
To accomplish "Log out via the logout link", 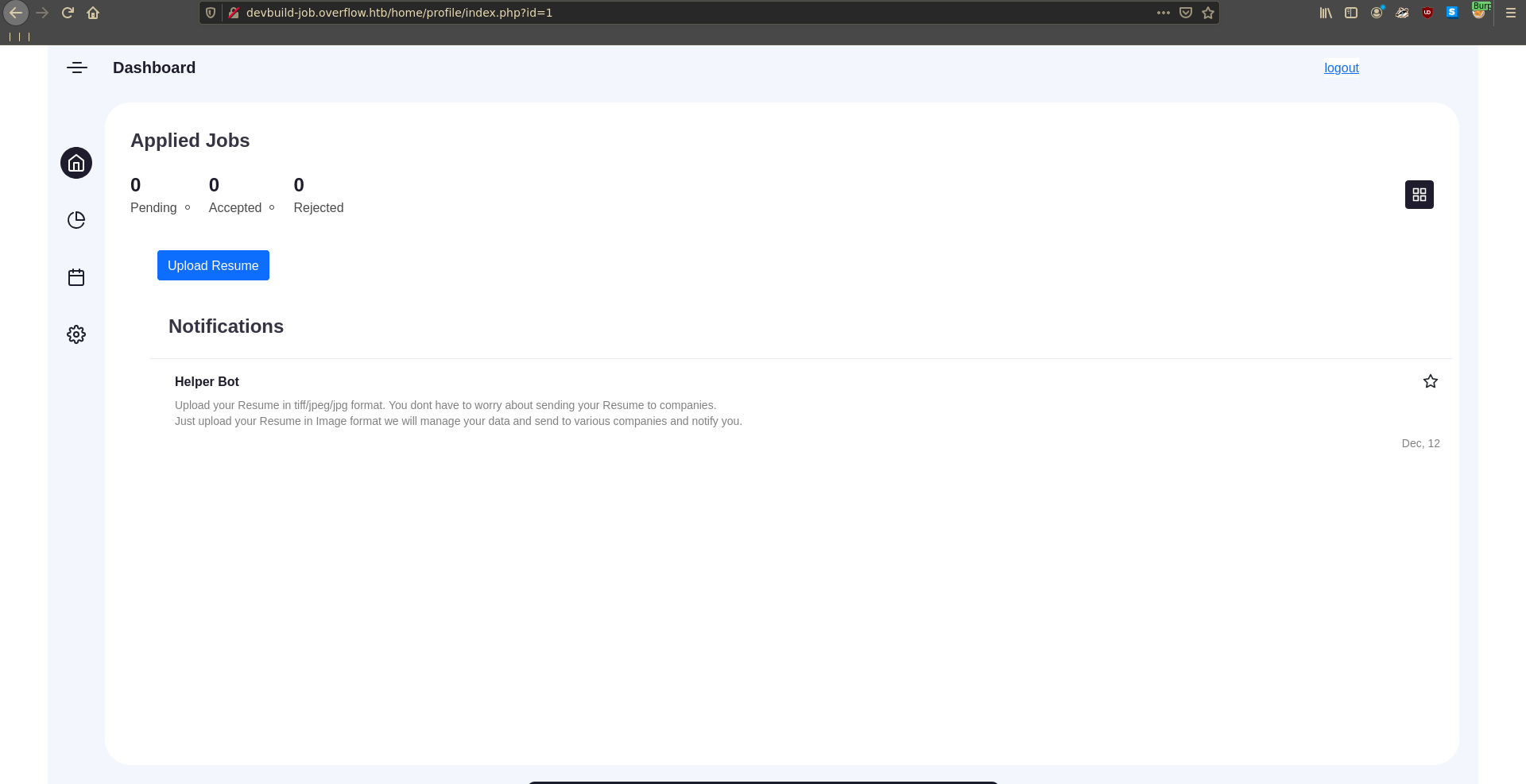I will pos(1341,68).
